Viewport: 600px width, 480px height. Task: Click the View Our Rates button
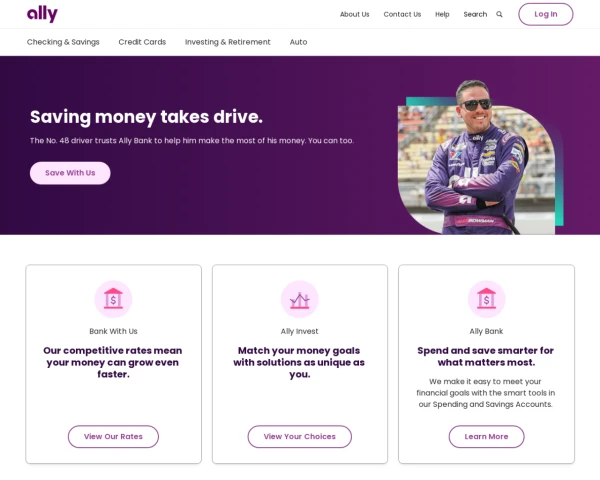(x=113, y=436)
